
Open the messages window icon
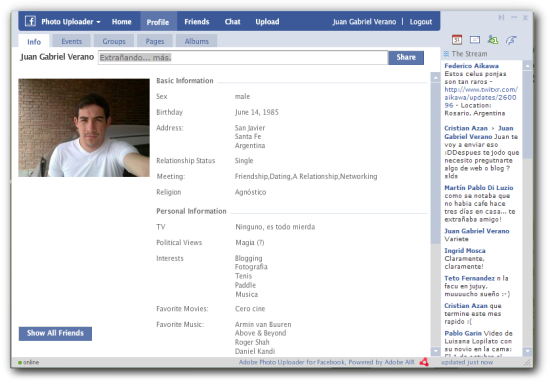[475, 40]
